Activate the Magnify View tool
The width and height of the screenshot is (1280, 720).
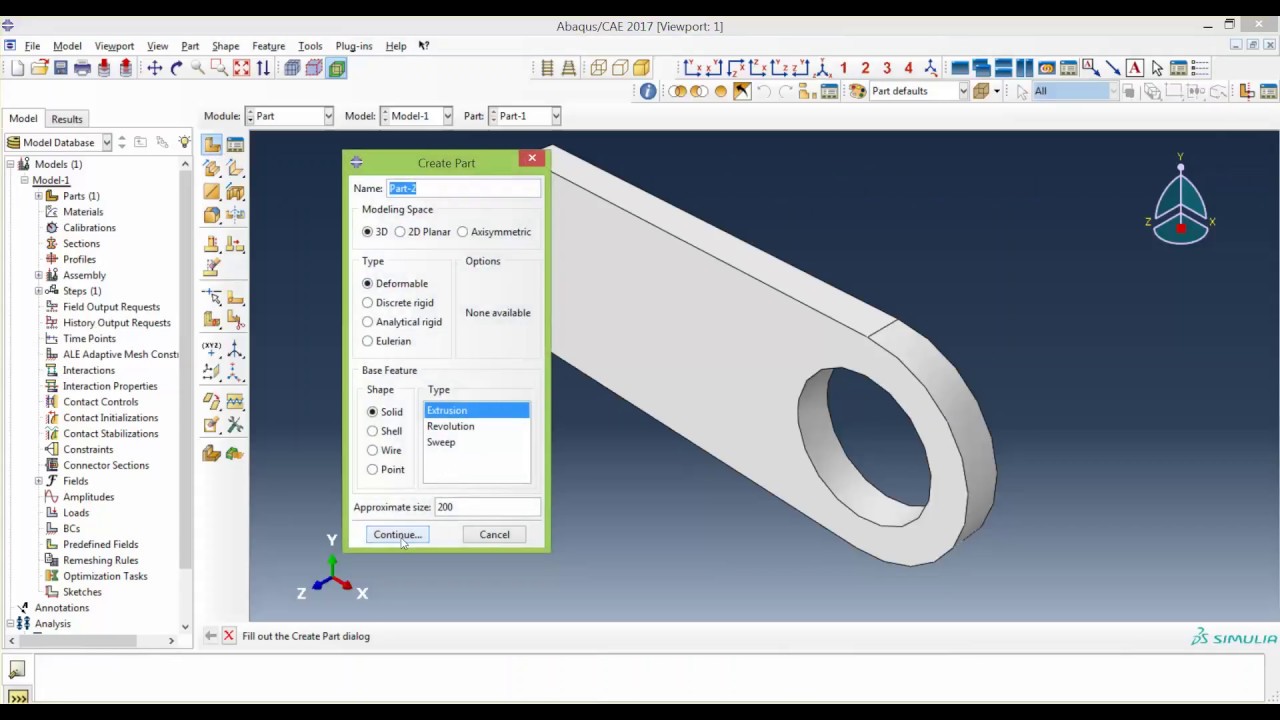pyautogui.click(x=198, y=68)
